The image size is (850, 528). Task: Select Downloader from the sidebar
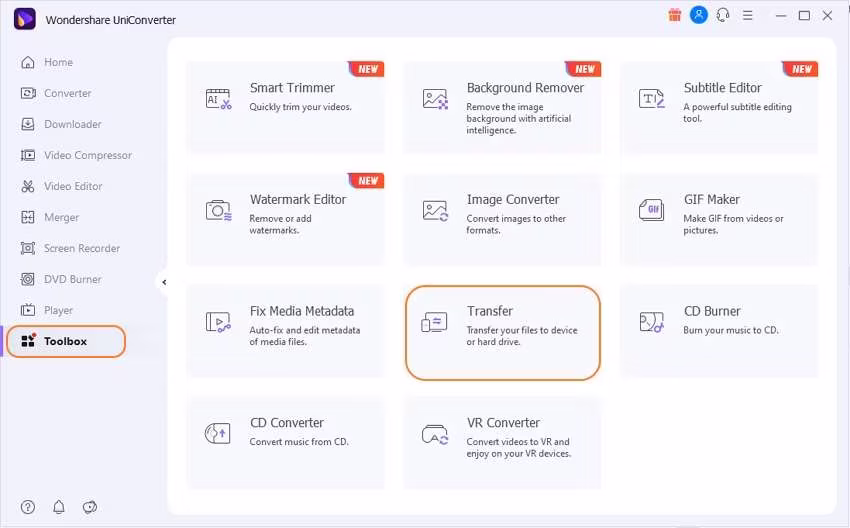click(72, 124)
